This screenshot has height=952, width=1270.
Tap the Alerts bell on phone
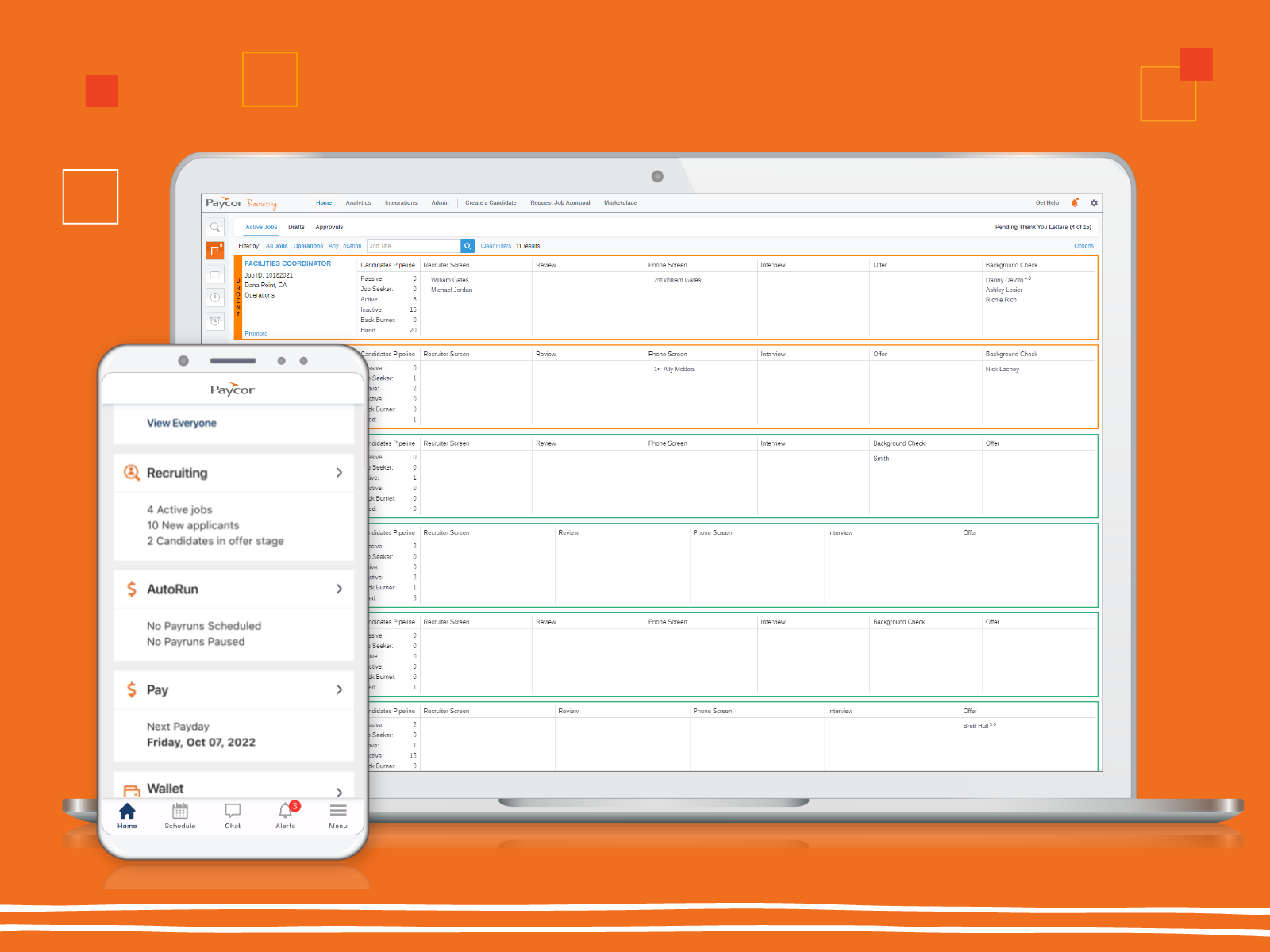[286, 812]
